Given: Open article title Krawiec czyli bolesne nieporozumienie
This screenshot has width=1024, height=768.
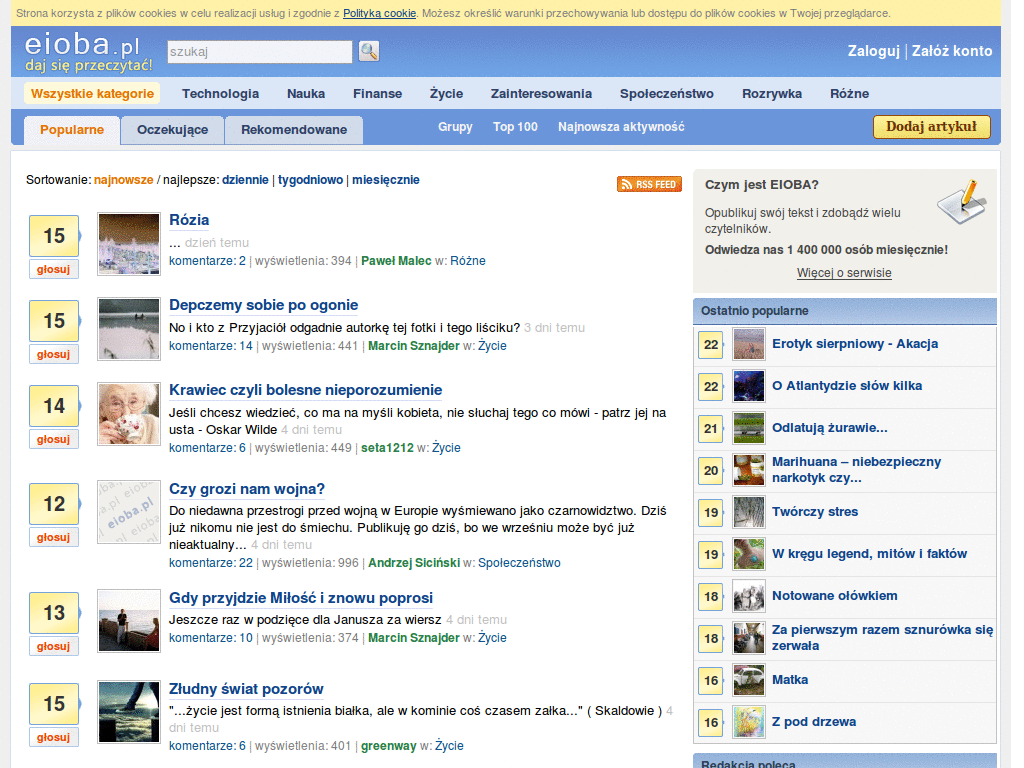Looking at the screenshot, I should pos(305,390).
